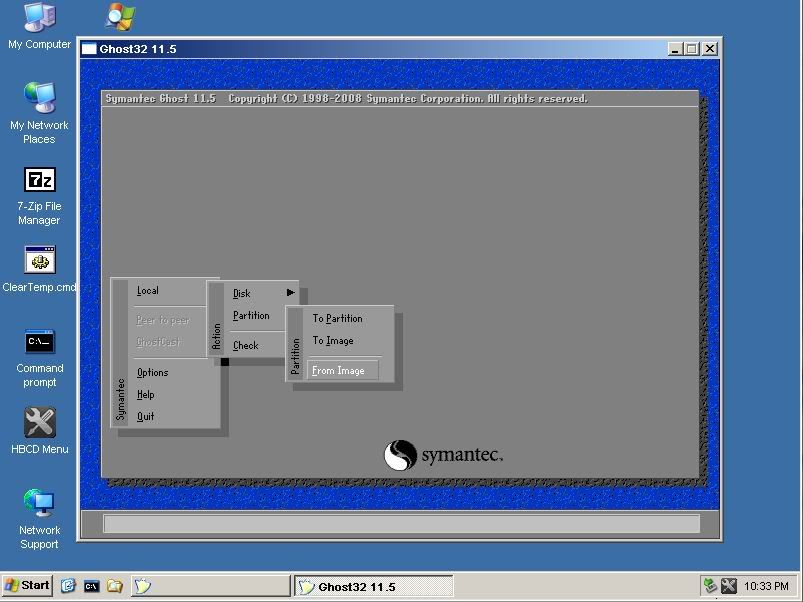
Task: Open the My Computer desktop icon
Action: 39,27
